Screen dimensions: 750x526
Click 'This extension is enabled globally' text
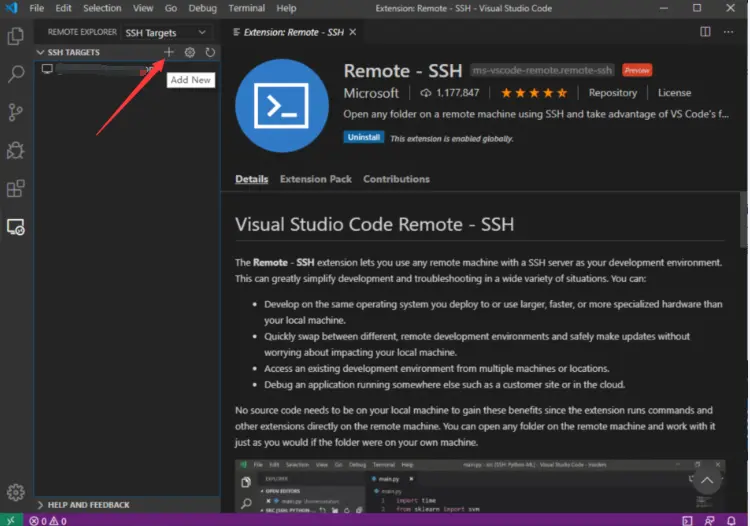coord(452,139)
